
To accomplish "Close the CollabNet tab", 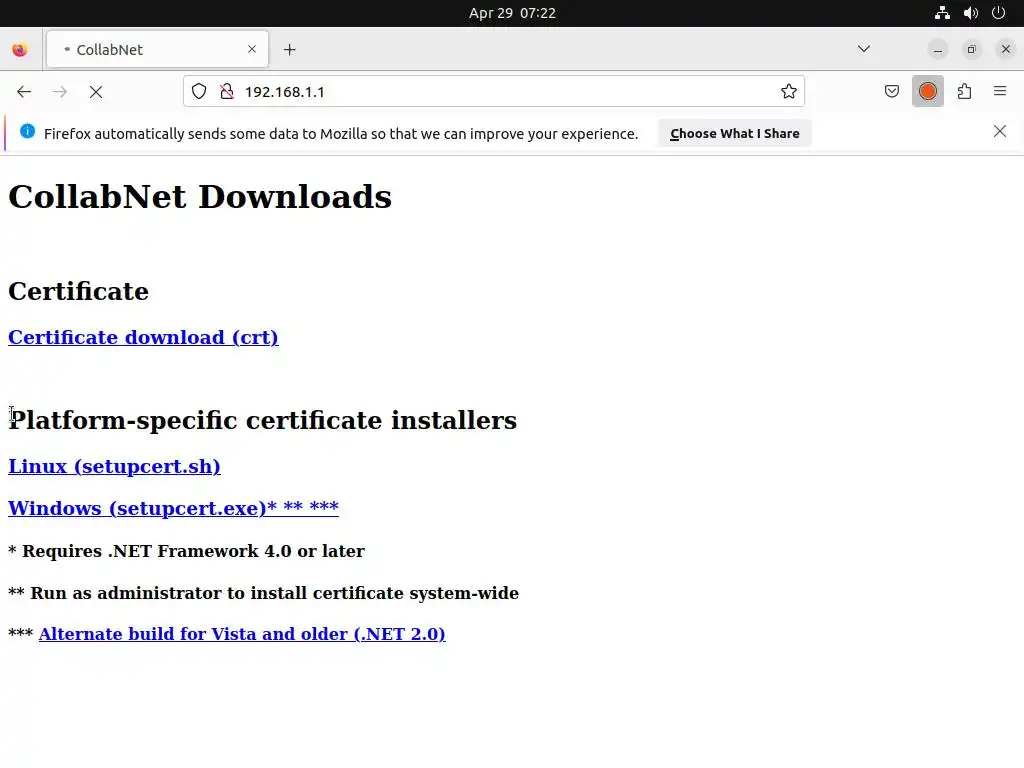I will 252,49.
